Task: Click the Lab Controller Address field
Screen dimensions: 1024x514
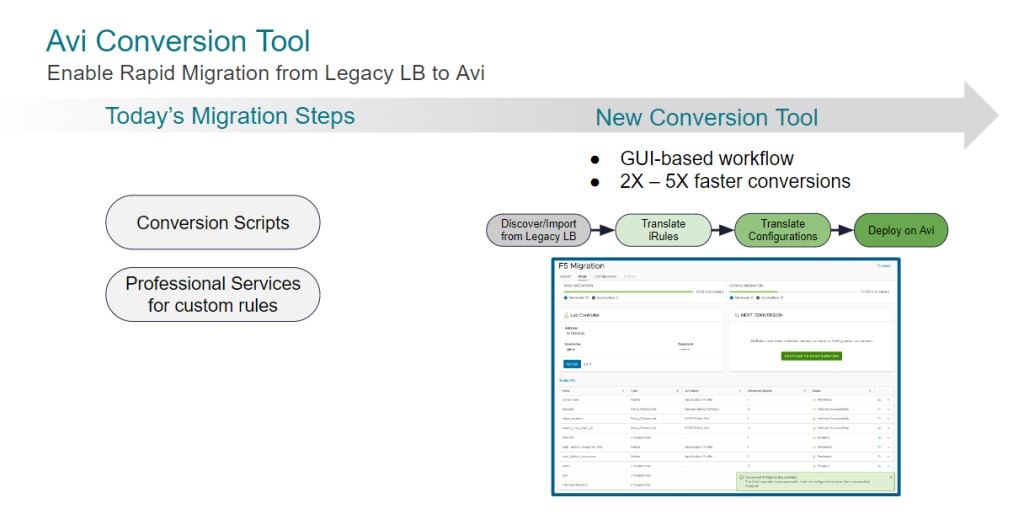Action: [575, 330]
